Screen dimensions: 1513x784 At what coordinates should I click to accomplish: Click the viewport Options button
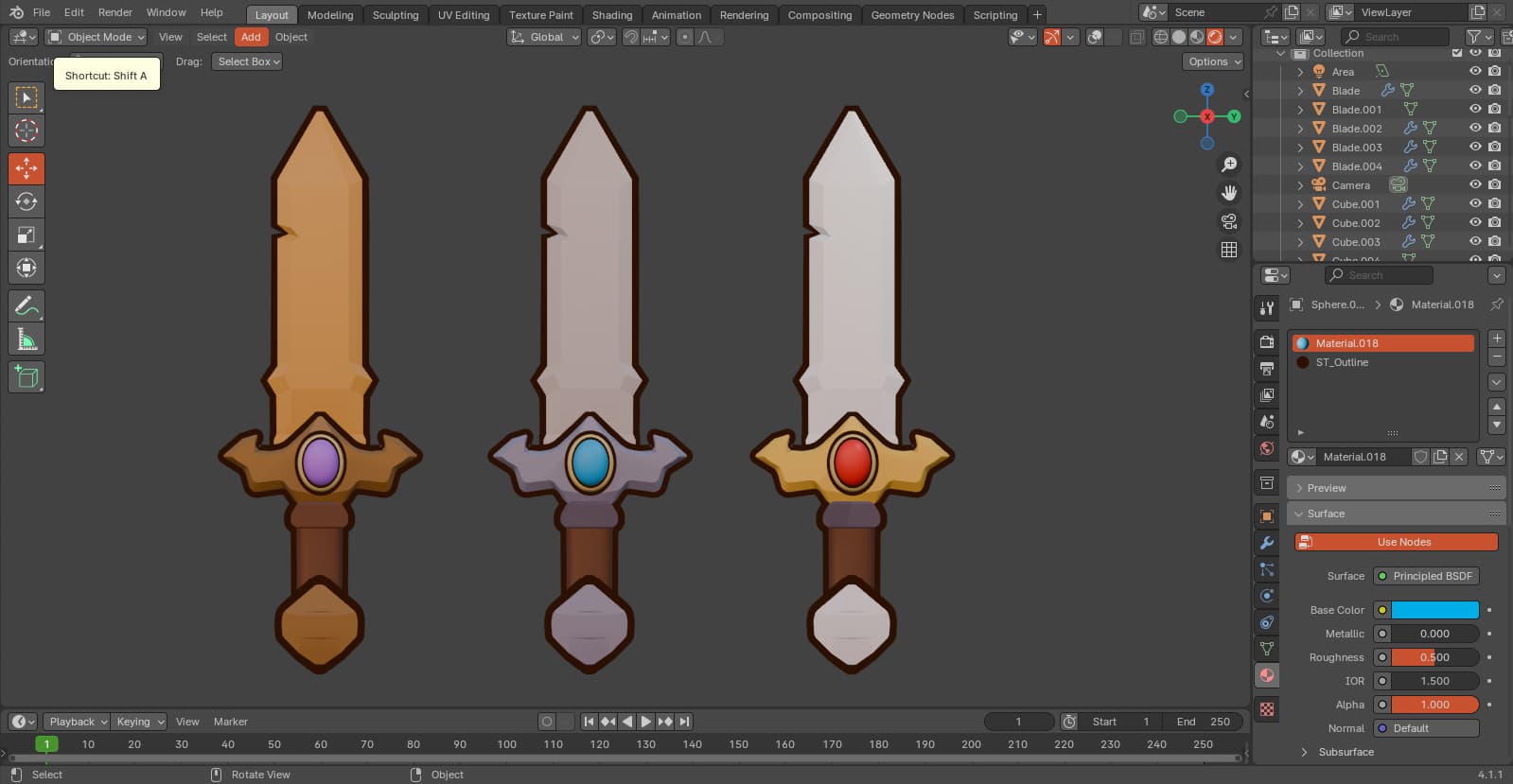tap(1213, 61)
